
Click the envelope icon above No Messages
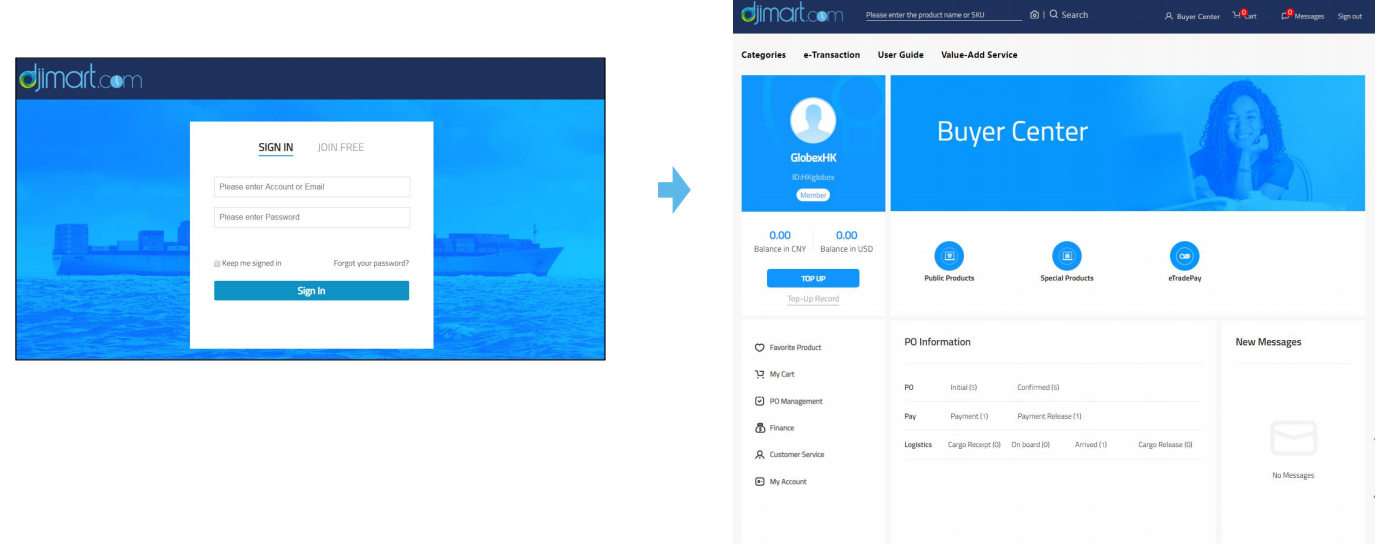[1293, 438]
